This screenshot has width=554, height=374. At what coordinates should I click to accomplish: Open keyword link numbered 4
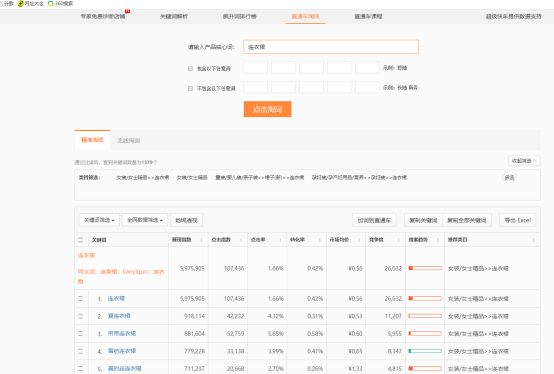(x=122, y=351)
